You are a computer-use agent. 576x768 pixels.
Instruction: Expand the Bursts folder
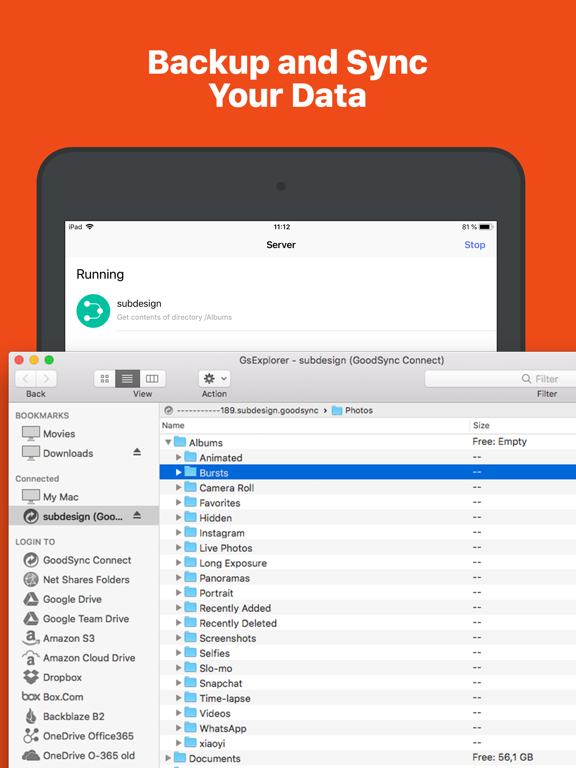point(178,473)
